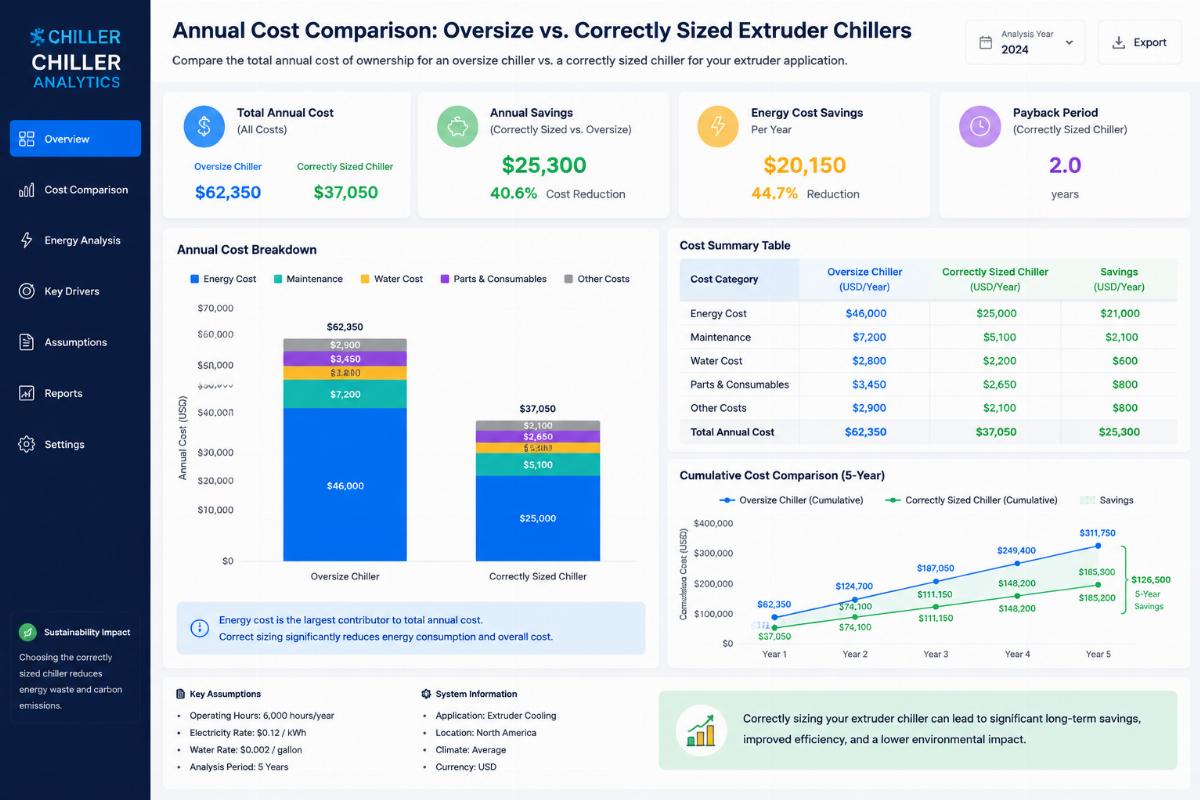Click the Export button

pyautogui.click(x=1138, y=42)
